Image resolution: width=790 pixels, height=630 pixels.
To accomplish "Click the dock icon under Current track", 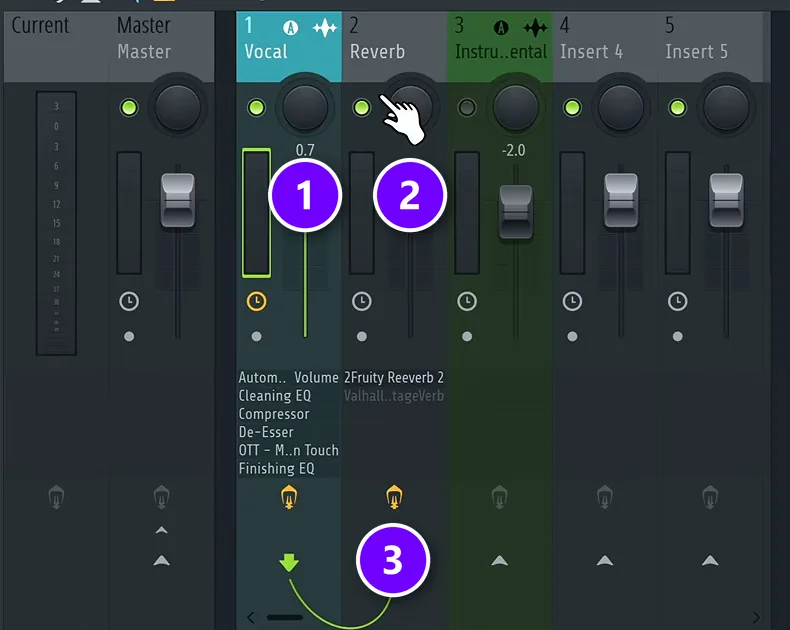I will click(x=56, y=497).
